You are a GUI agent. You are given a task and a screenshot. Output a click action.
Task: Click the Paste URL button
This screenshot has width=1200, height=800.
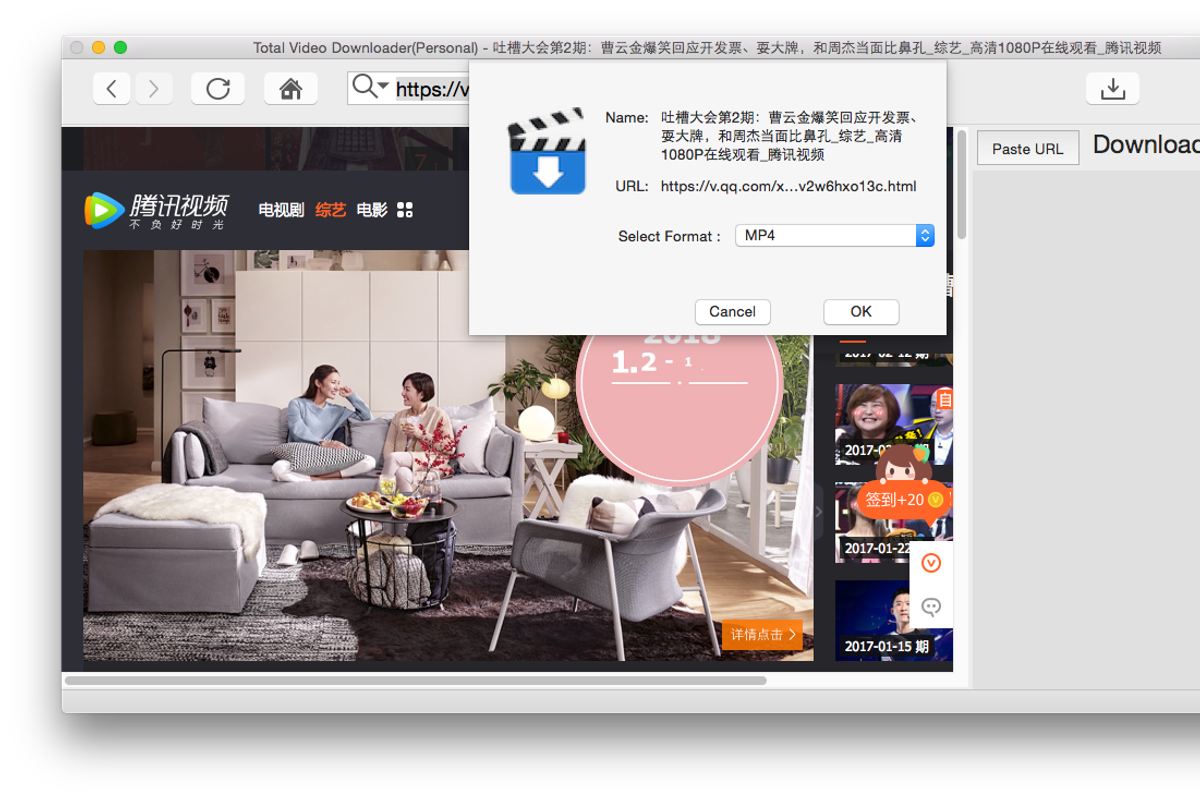(1028, 148)
